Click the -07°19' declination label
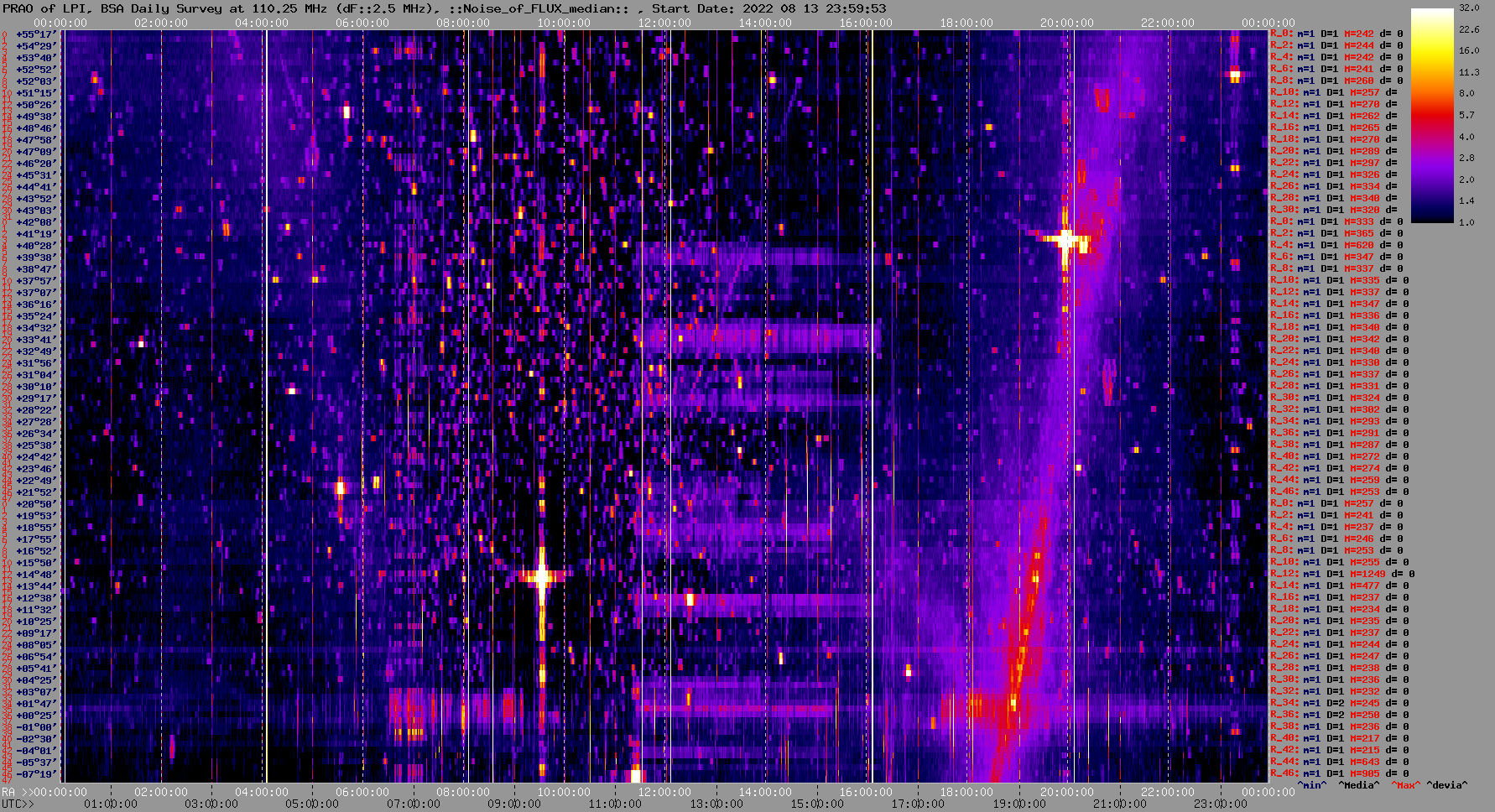The height and width of the screenshot is (812, 1495). [36, 773]
